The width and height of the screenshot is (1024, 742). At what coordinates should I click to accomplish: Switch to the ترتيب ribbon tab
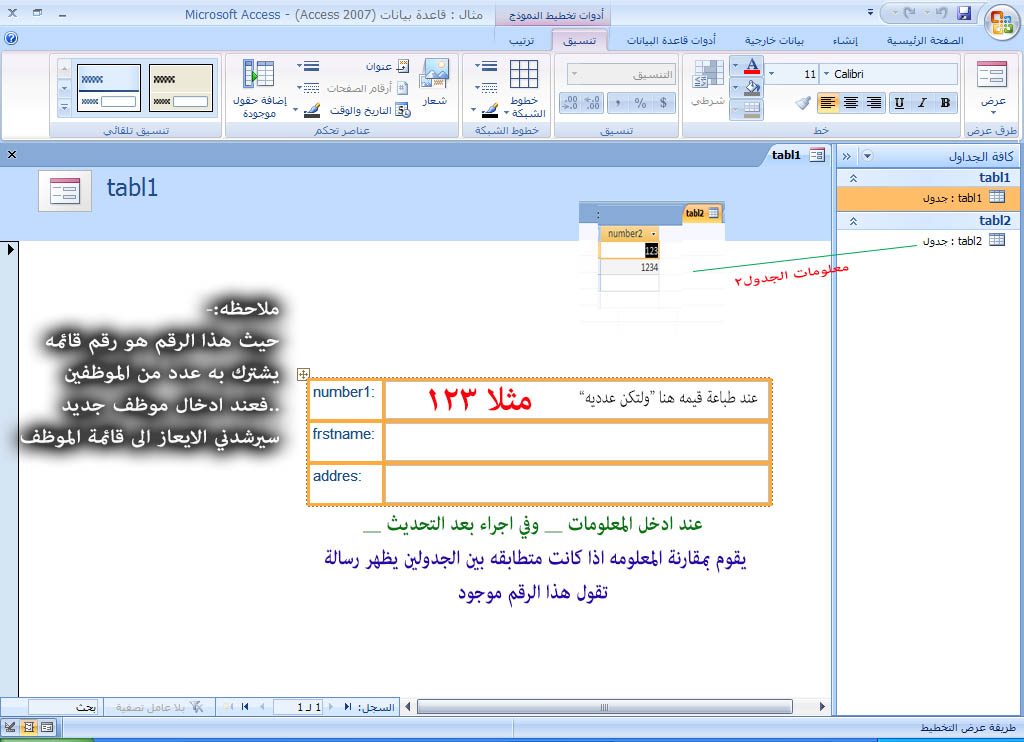coord(521,40)
